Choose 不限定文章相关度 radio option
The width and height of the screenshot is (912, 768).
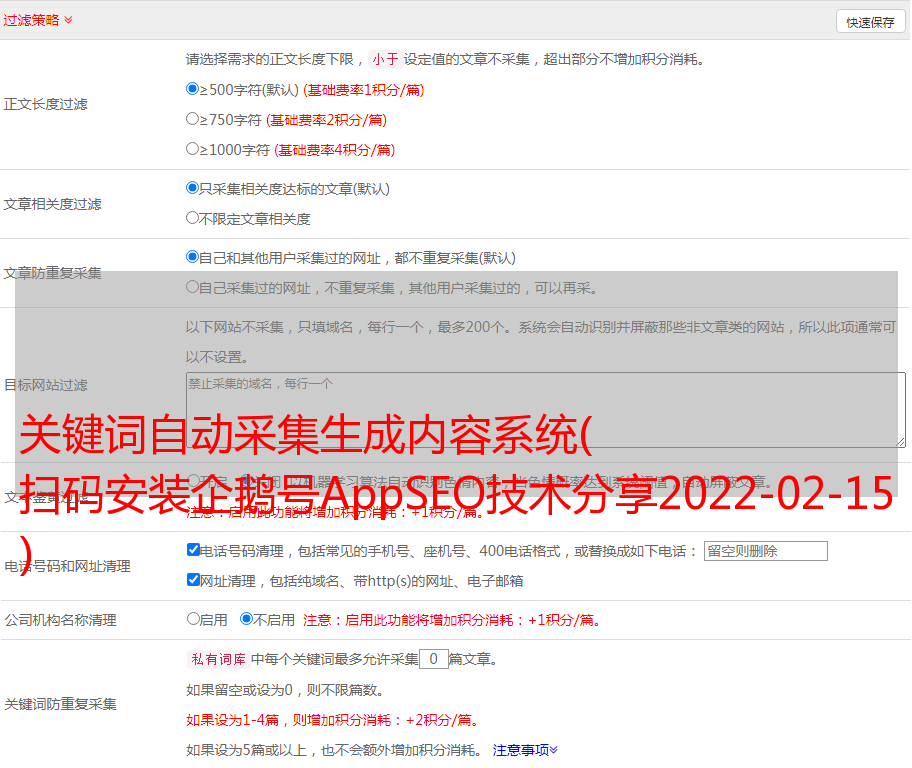point(192,218)
